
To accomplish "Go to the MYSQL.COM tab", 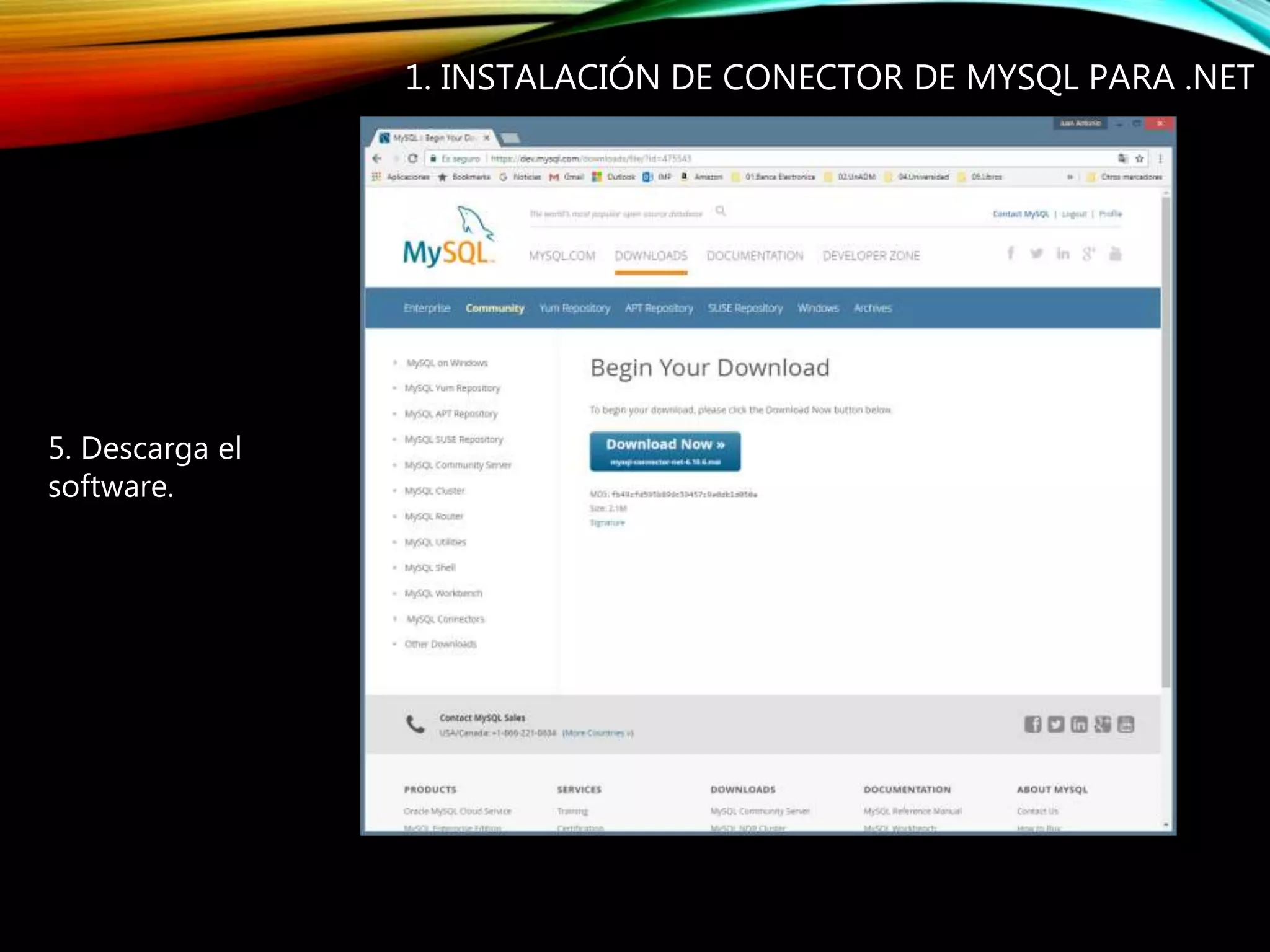I will point(562,256).
